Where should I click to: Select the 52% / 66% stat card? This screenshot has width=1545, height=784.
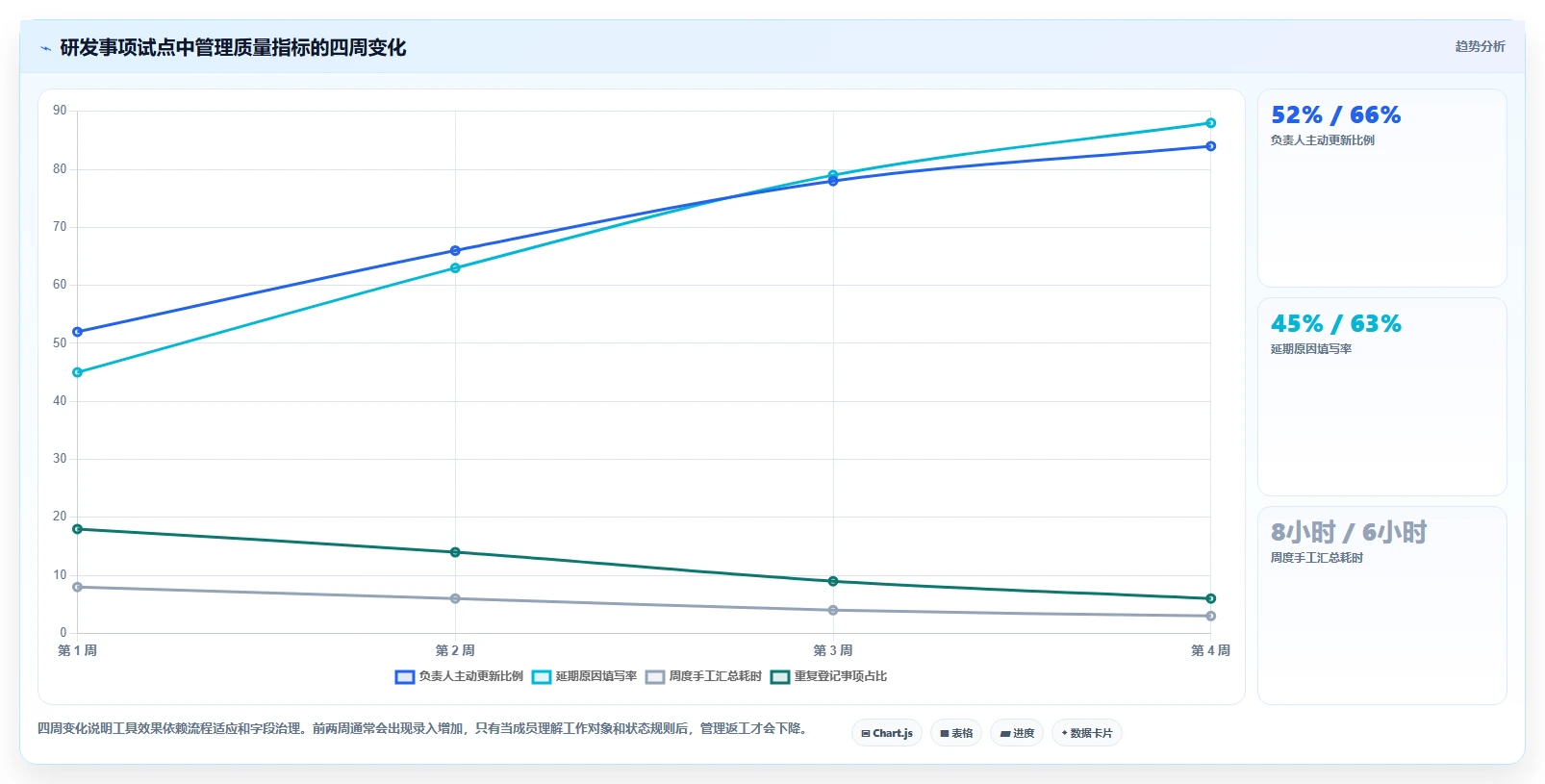[x=1382, y=188]
